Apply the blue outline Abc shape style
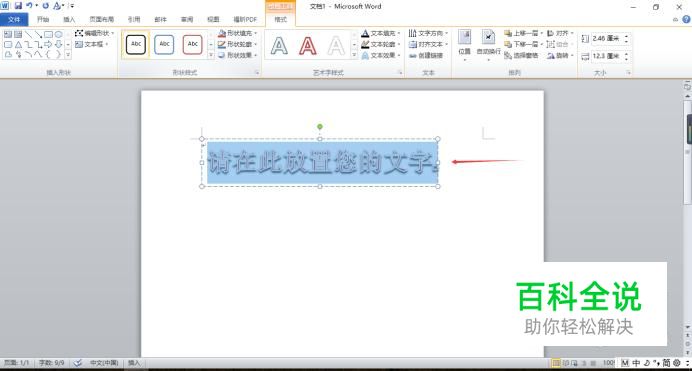 164,44
